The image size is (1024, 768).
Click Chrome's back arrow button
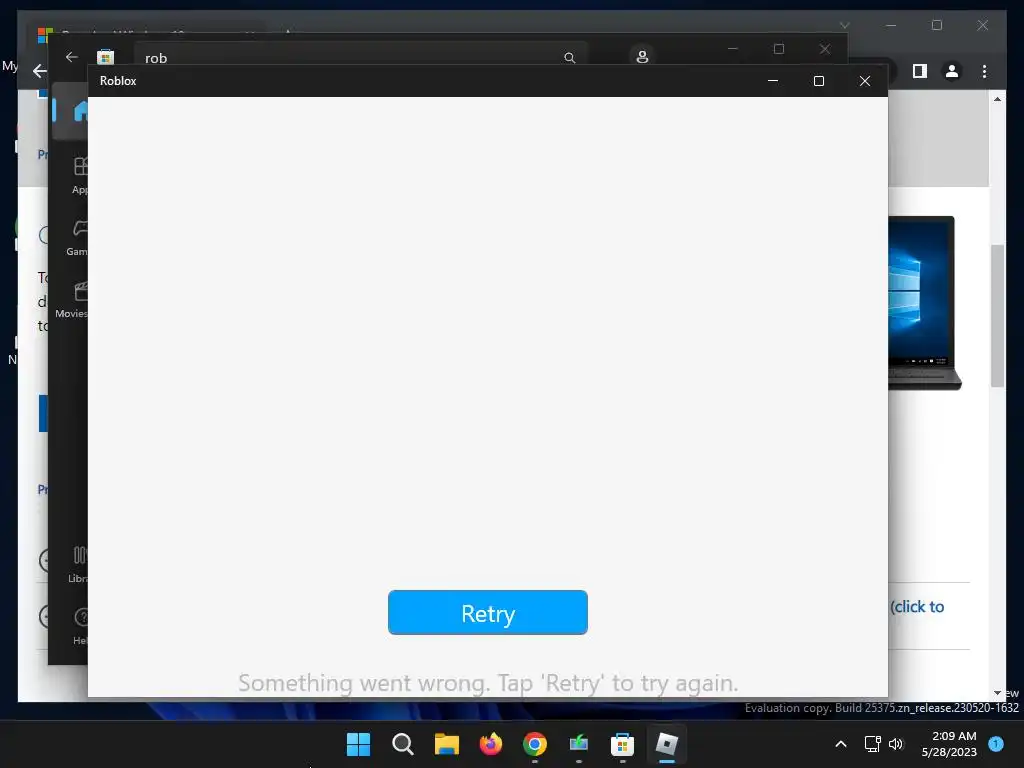40,71
